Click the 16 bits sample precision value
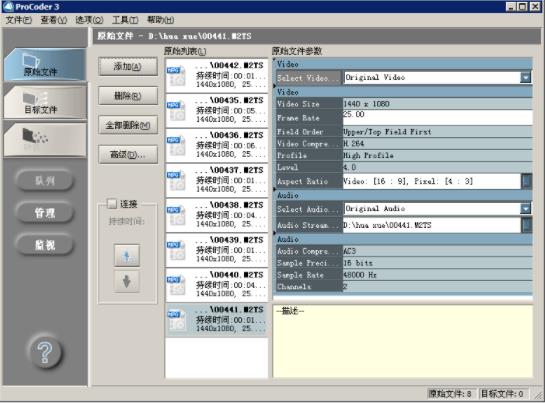The image size is (545, 403). coord(437,263)
